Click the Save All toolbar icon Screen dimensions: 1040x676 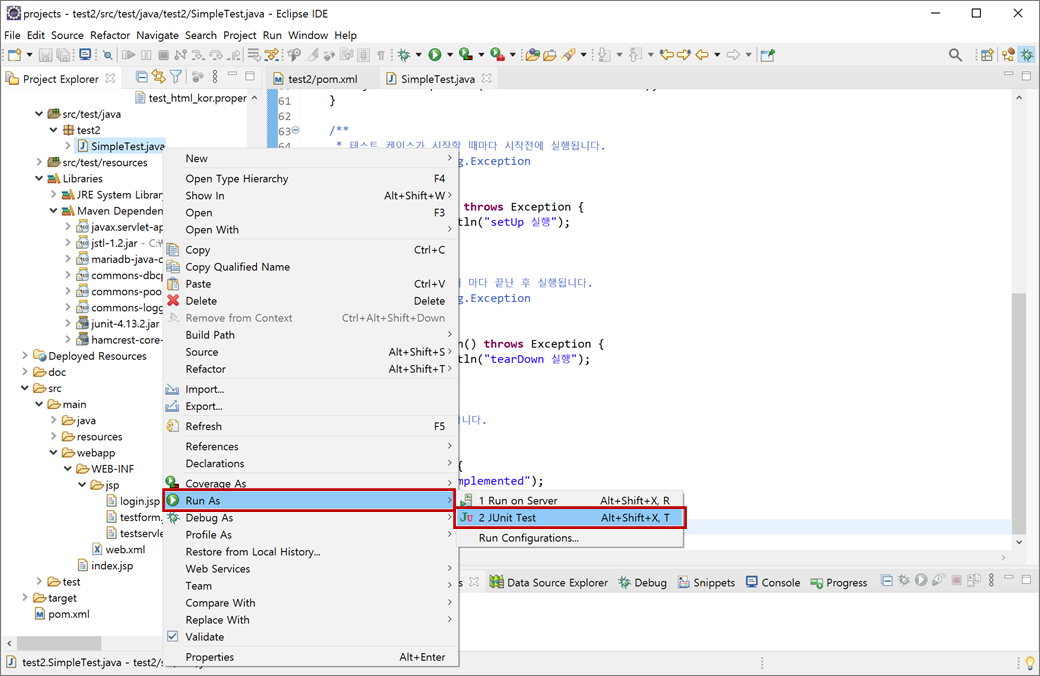click(63, 55)
